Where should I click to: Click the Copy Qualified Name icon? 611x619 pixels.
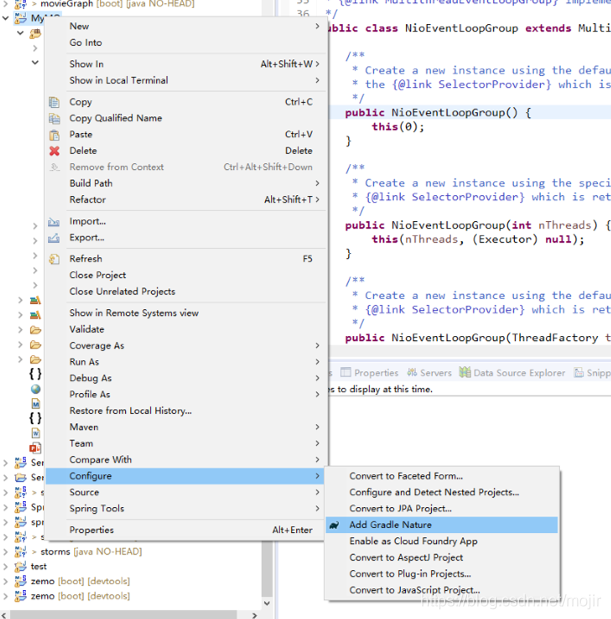[54, 118]
